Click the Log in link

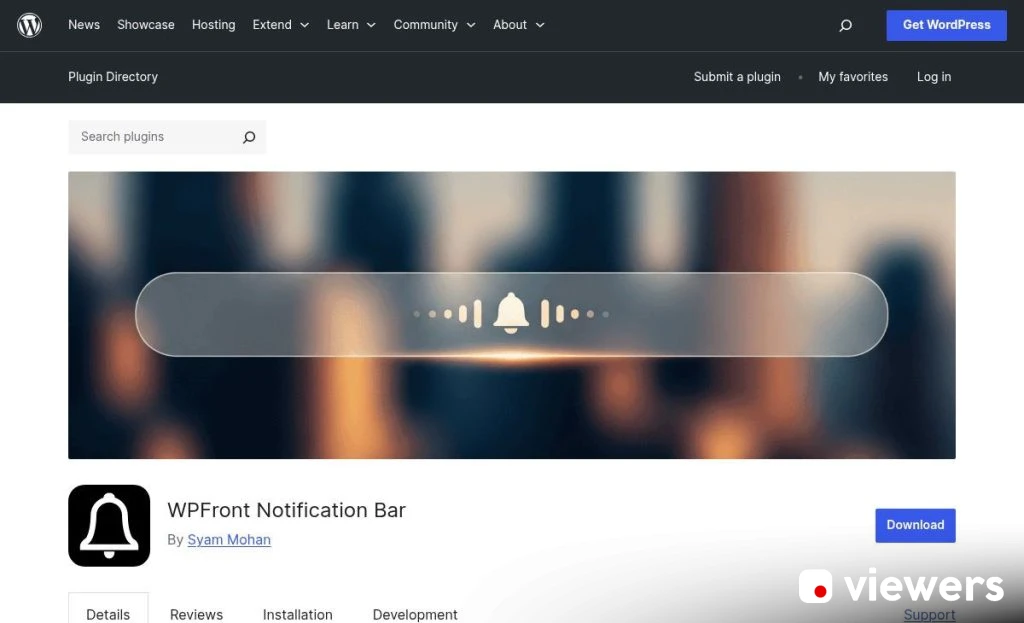click(933, 77)
